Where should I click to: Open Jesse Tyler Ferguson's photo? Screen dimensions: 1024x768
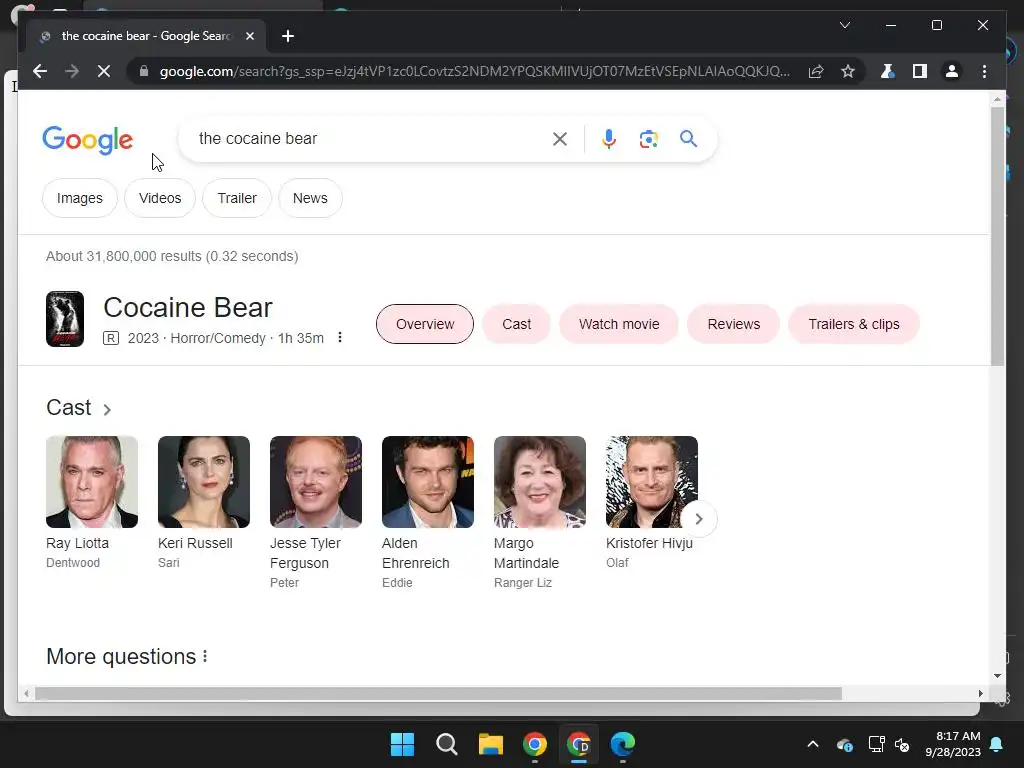316,482
